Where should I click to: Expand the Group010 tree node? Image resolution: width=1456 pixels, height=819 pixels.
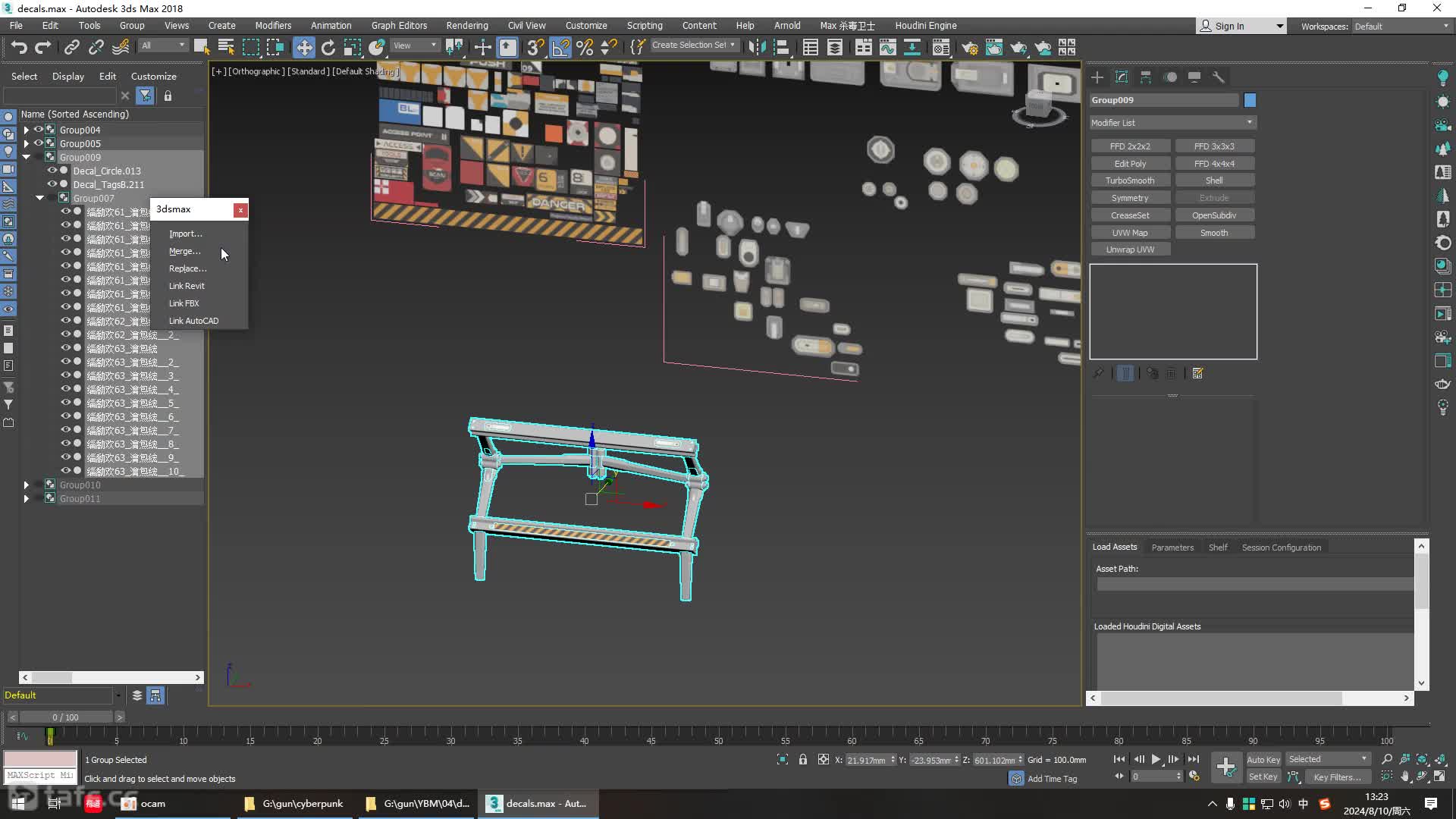pos(27,485)
